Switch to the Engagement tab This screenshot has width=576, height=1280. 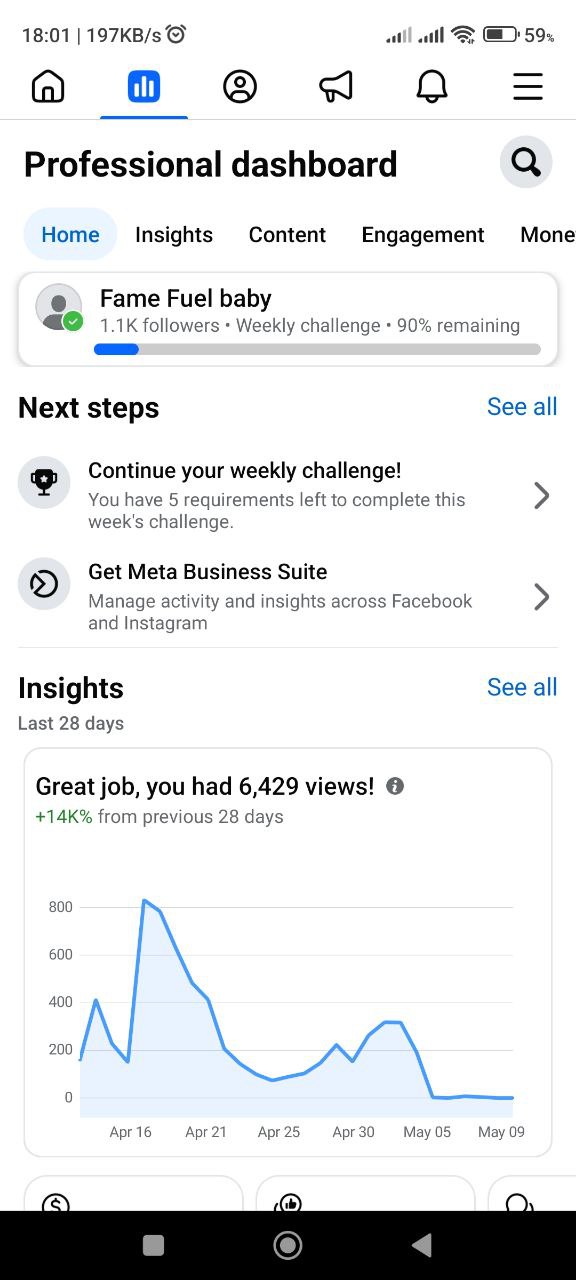(x=423, y=235)
